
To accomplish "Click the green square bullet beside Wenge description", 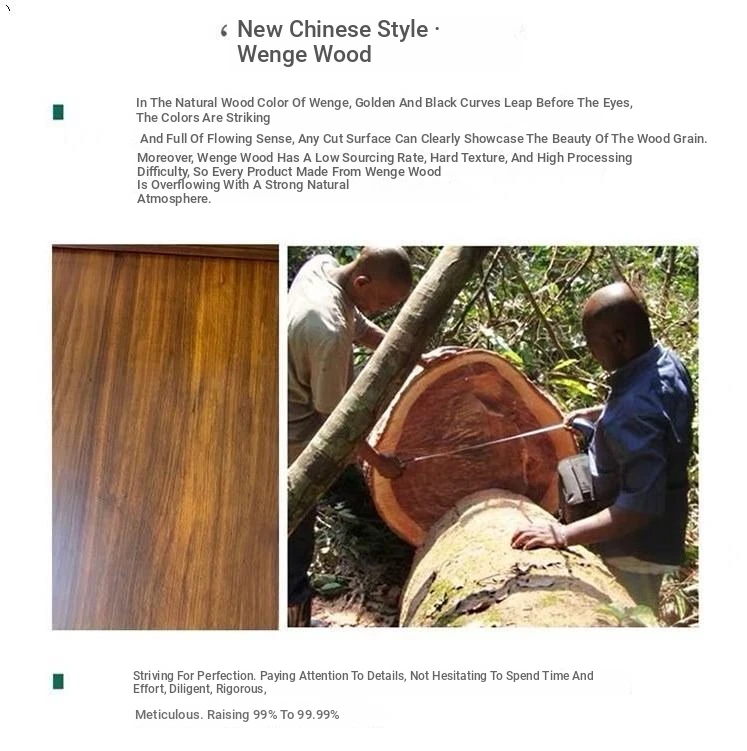I will coord(58,112).
